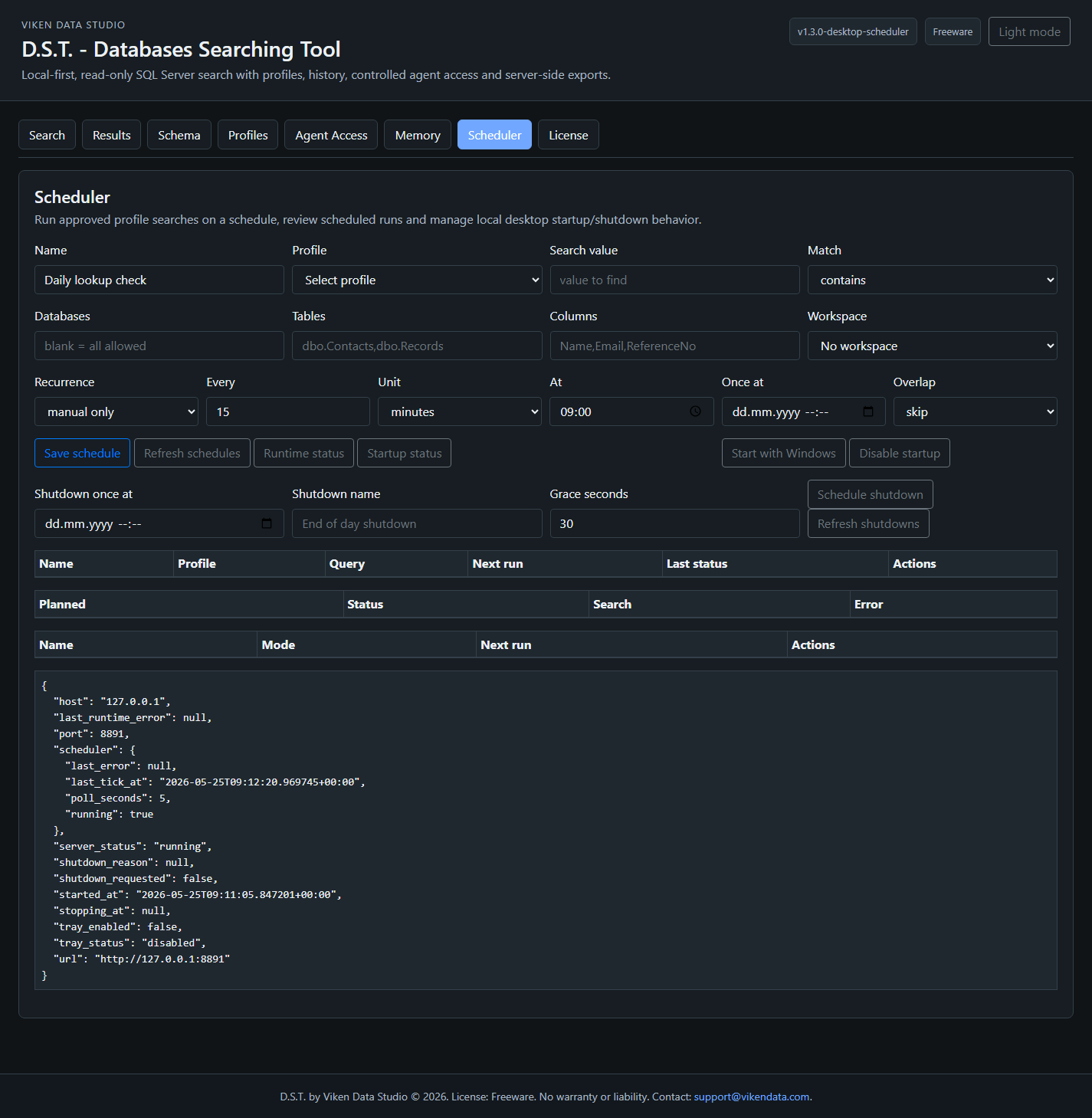Click the Columns input field
The width and height of the screenshot is (1092, 1118).
coord(674,346)
